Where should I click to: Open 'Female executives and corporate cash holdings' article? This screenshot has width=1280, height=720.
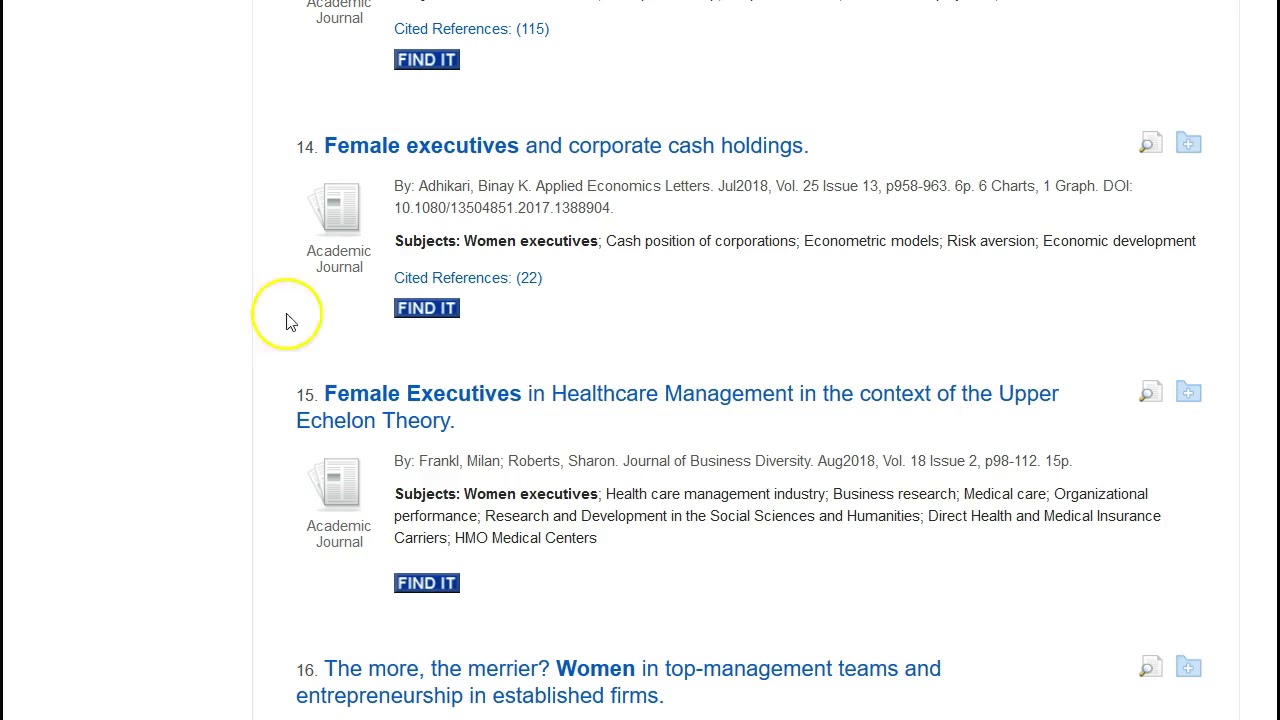(566, 146)
